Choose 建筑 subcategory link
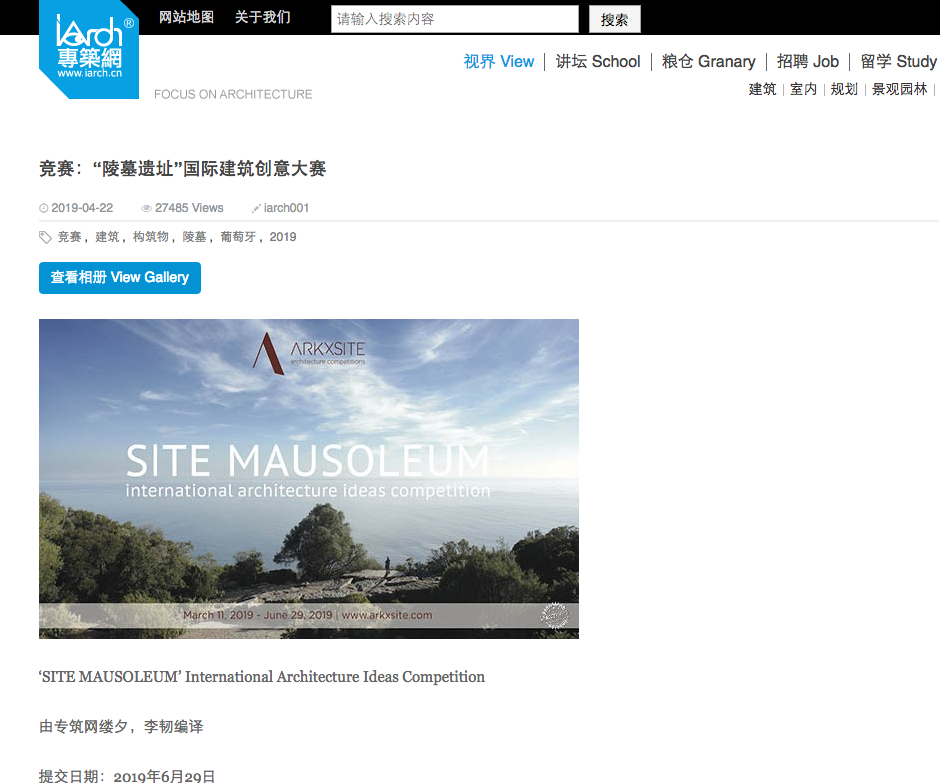Viewport: 940px width, 783px height. (762, 89)
